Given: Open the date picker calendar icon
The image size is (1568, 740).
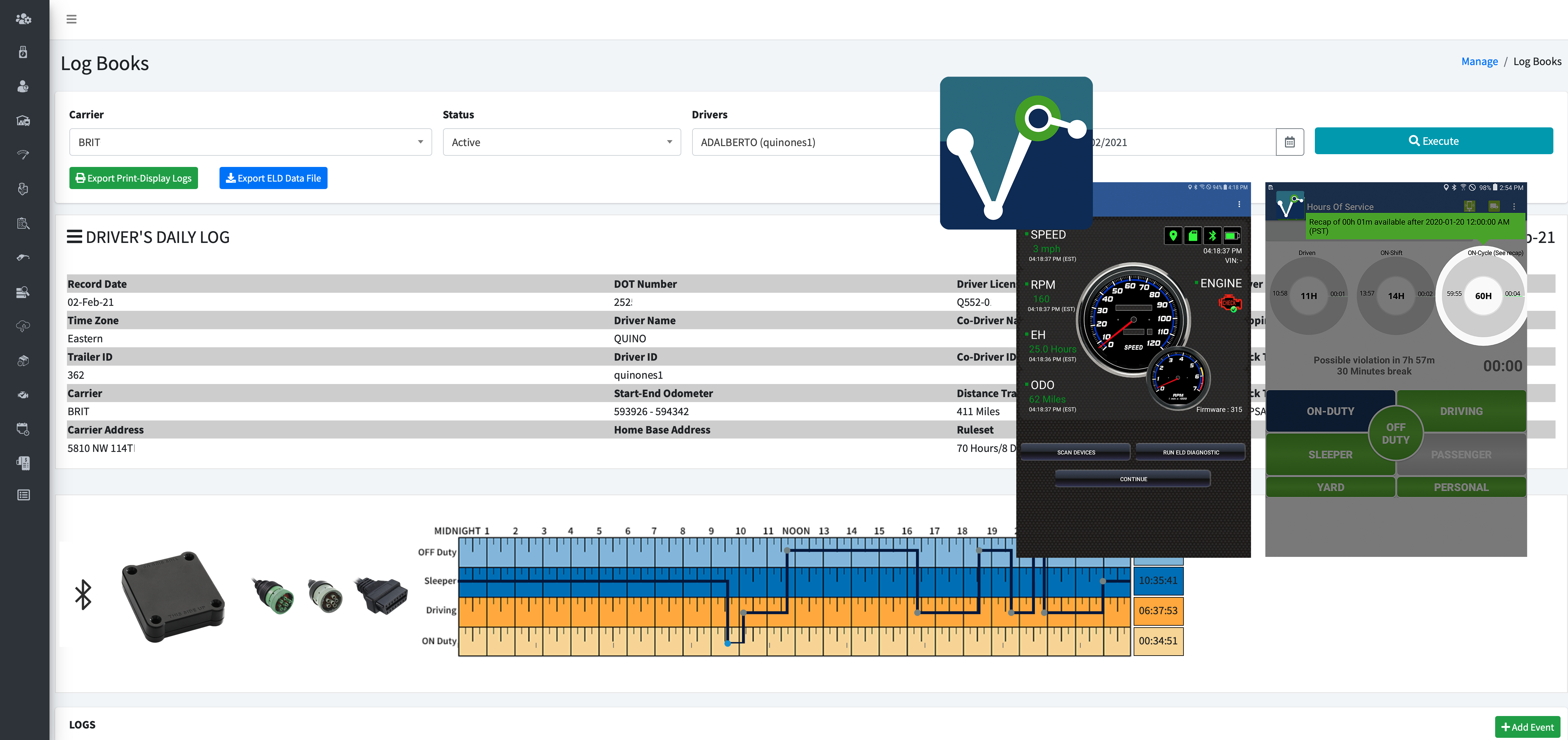Looking at the screenshot, I should coord(1289,142).
